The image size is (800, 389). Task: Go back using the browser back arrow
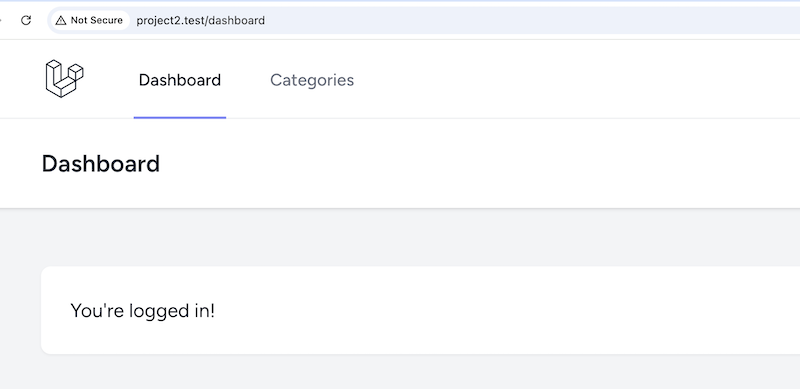point(1,20)
